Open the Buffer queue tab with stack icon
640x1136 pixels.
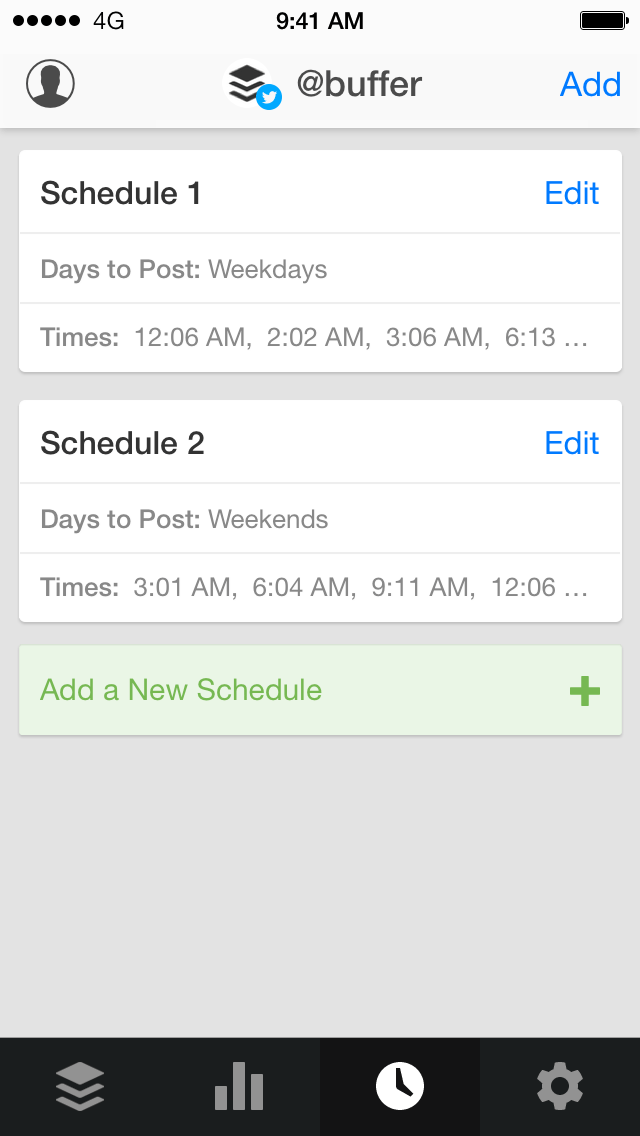80,1086
